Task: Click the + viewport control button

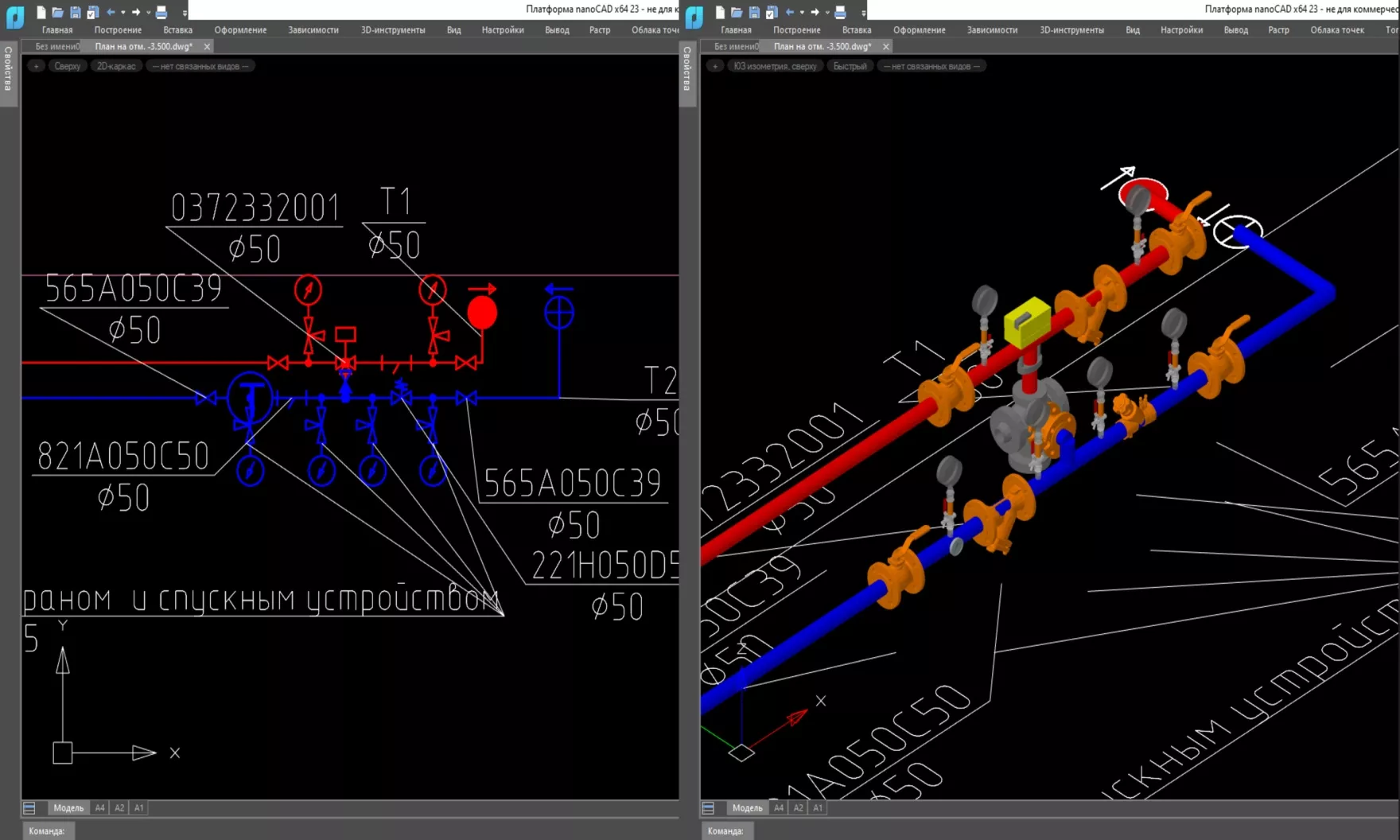Action: (x=36, y=65)
